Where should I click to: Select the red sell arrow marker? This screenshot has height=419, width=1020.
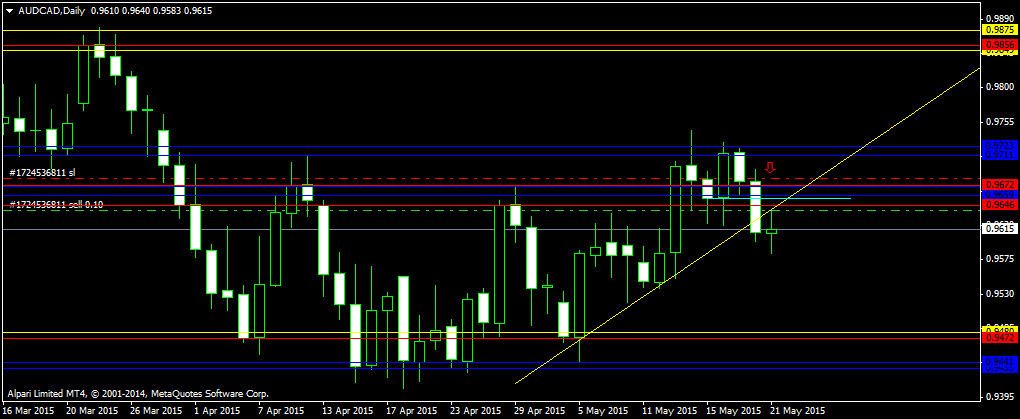[x=770, y=168]
